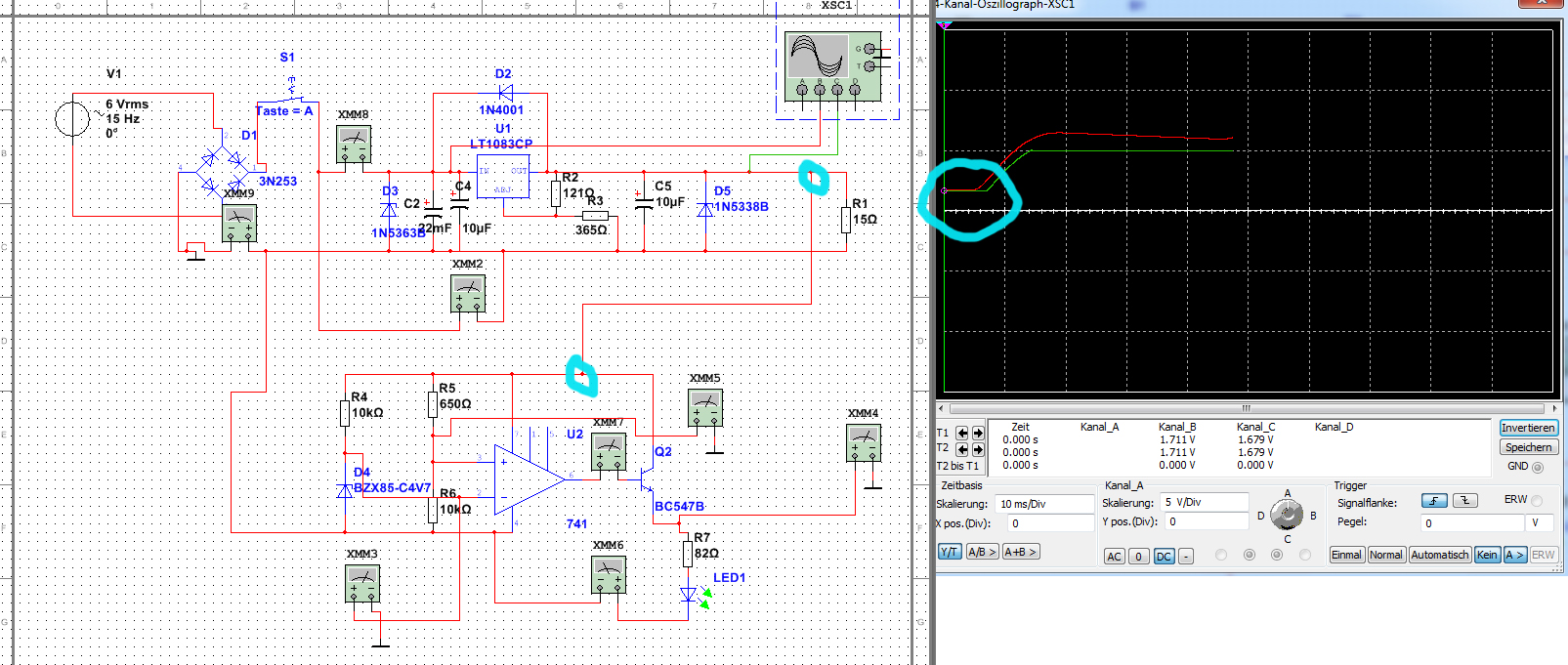
Task: Turn the channel selector knob A/B/C/D
Action: tap(1287, 515)
